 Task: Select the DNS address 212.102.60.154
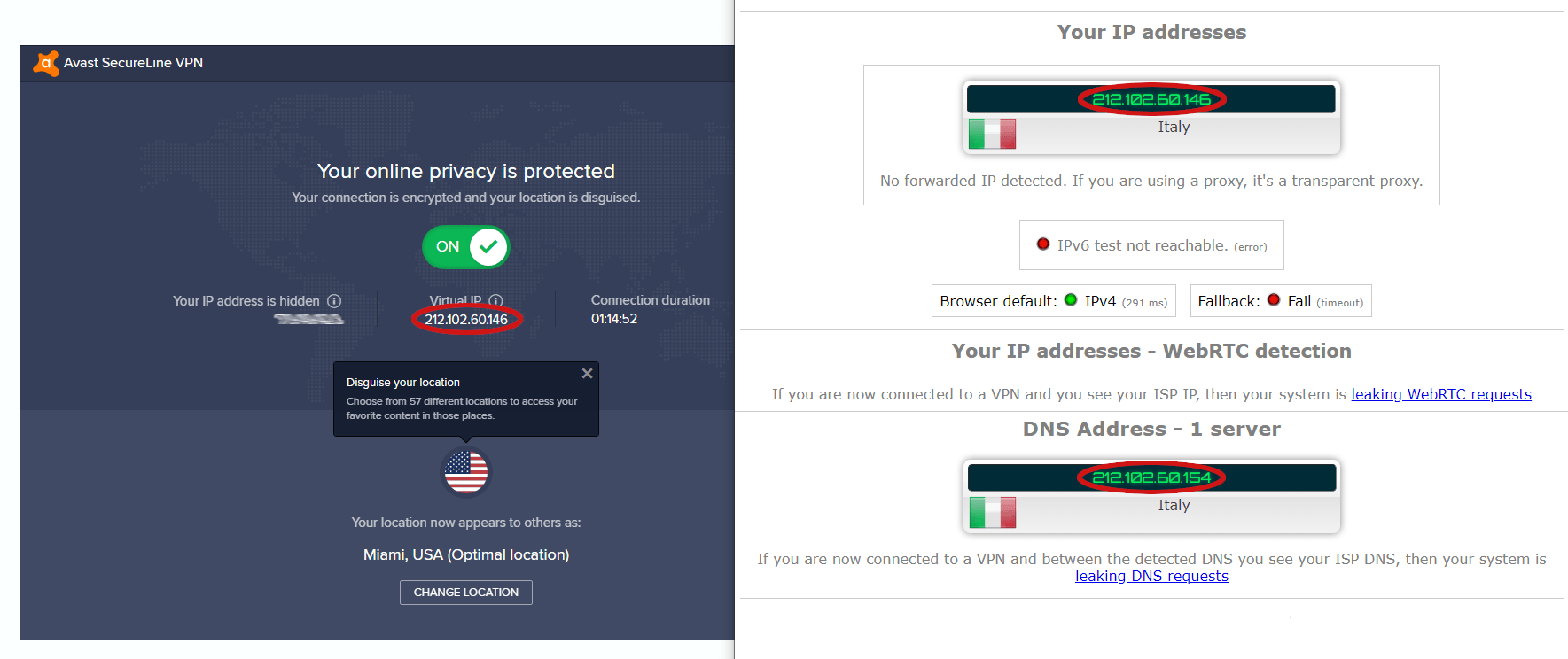(1151, 477)
